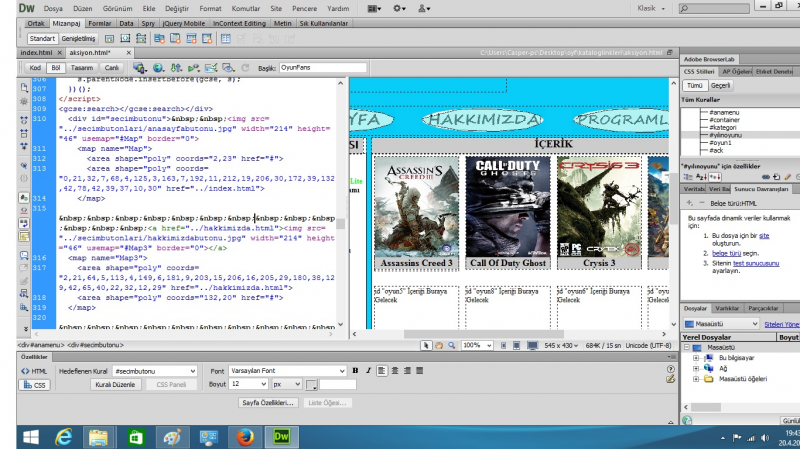Select Standart layout mode

(x=42, y=38)
